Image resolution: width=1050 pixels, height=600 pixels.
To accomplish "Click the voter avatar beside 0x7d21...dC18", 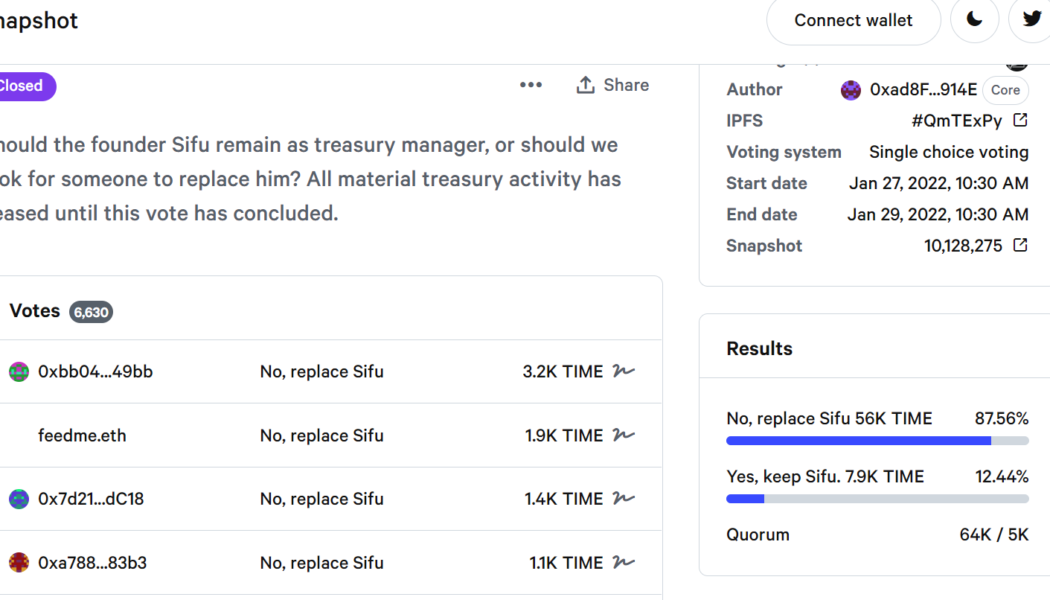I will pos(21,499).
